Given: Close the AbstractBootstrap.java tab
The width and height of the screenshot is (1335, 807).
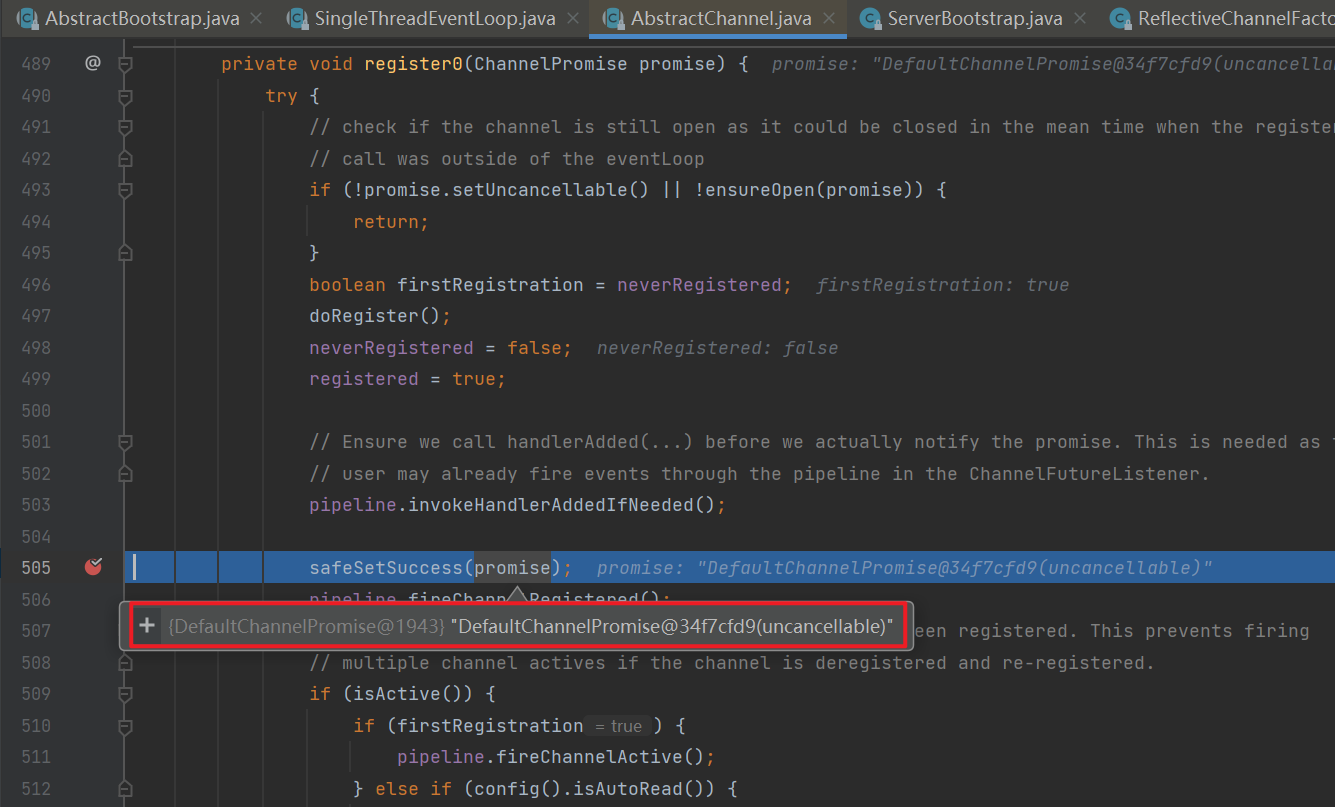Looking at the screenshot, I should [x=256, y=18].
